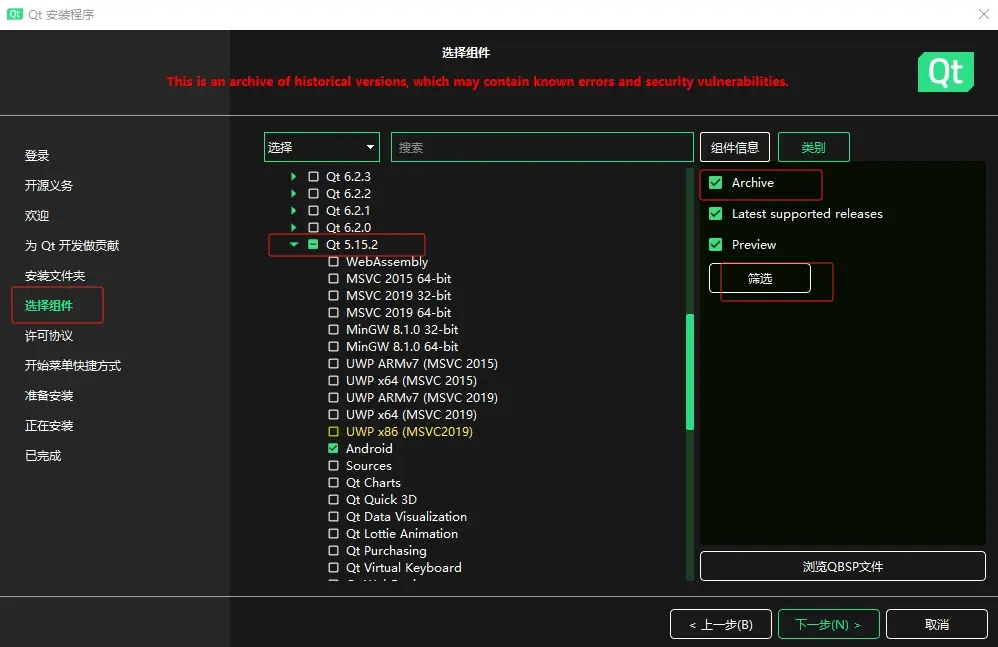998x647 pixels.
Task: Check the WebAssembly component
Action: coord(333,261)
